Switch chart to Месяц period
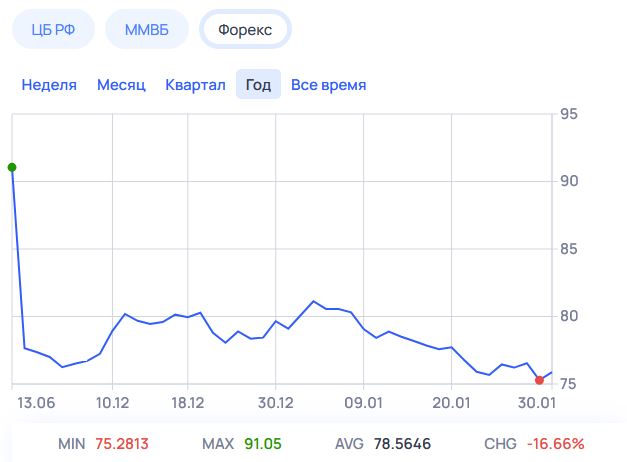Viewport: 627px width, 462px height. pyautogui.click(x=121, y=85)
